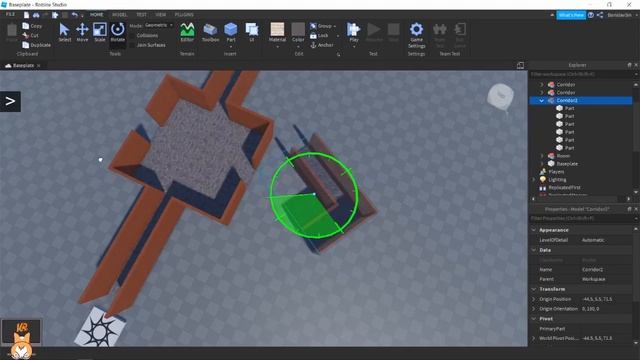Select Lighting in the Explorer tree
This screenshot has width=640, height=360.
pos(557,180)
